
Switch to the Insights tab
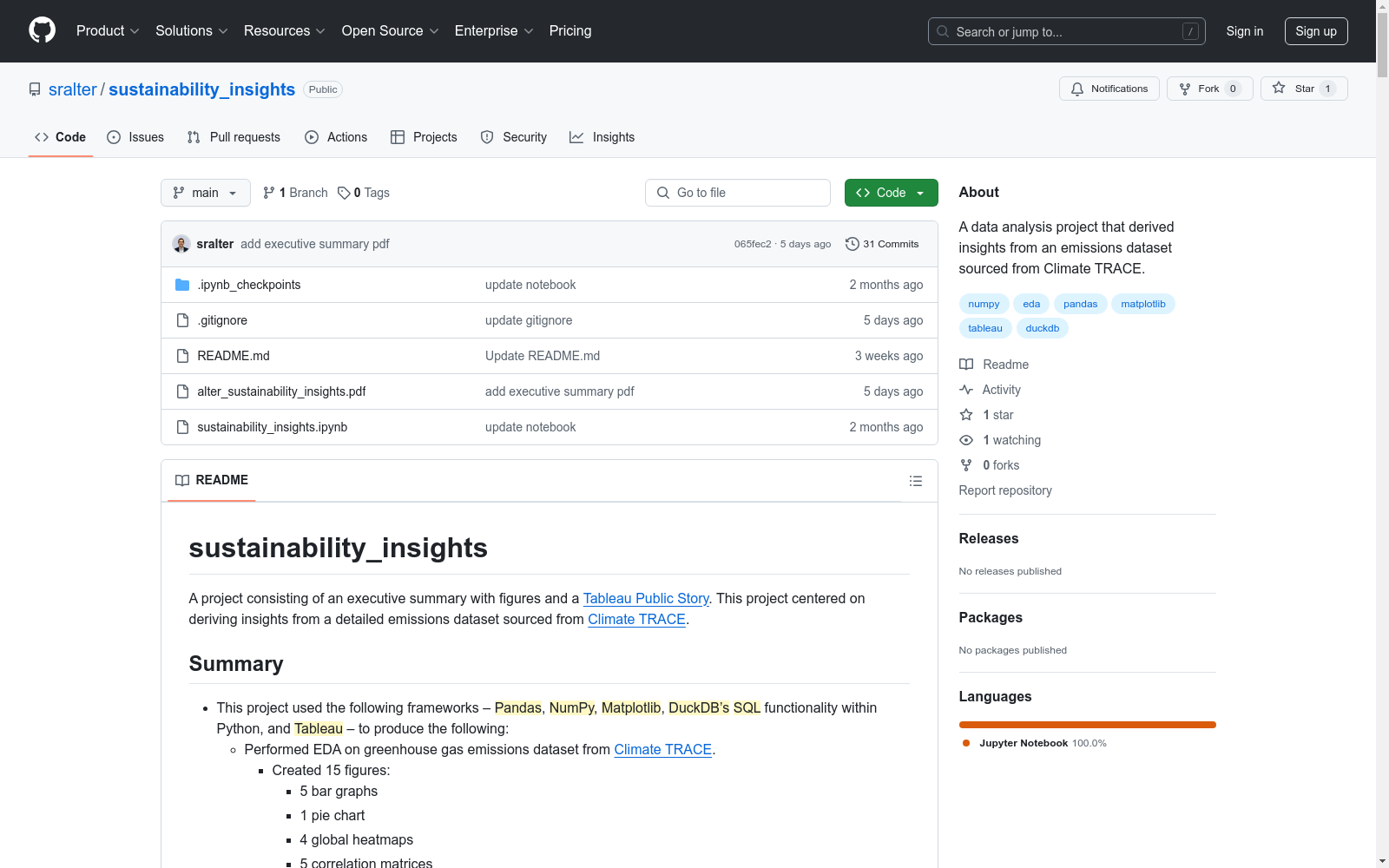pos(602,137)
